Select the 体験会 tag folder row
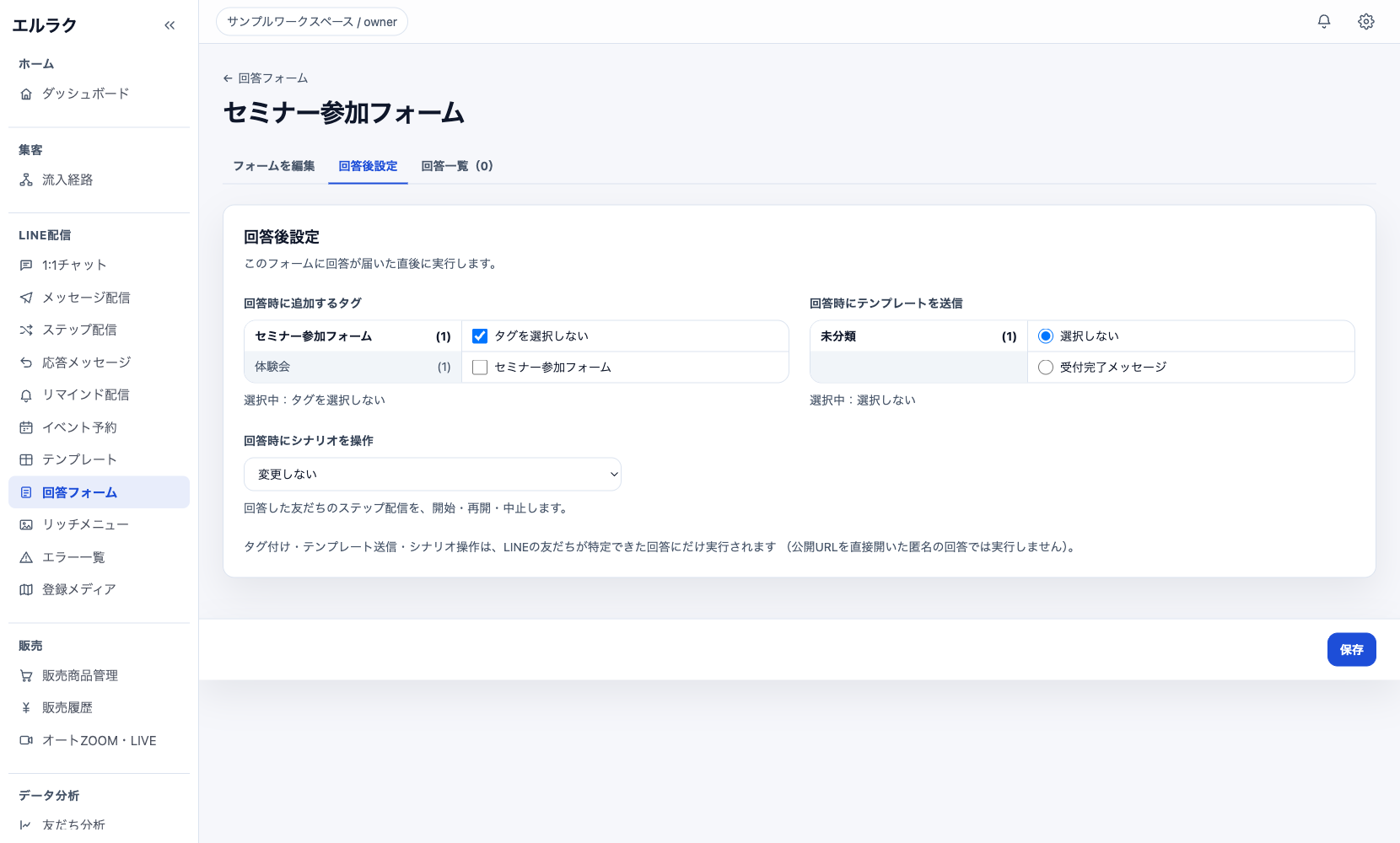The image size is (1400, 843). (x=353, y=368)
